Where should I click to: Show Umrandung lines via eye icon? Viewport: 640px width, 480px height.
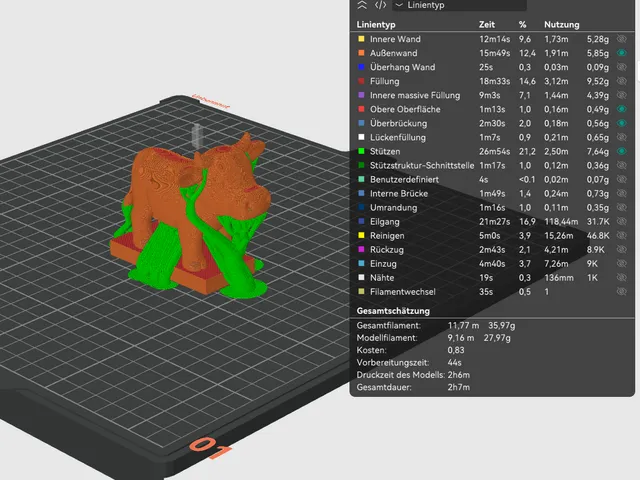pos(621,207)
